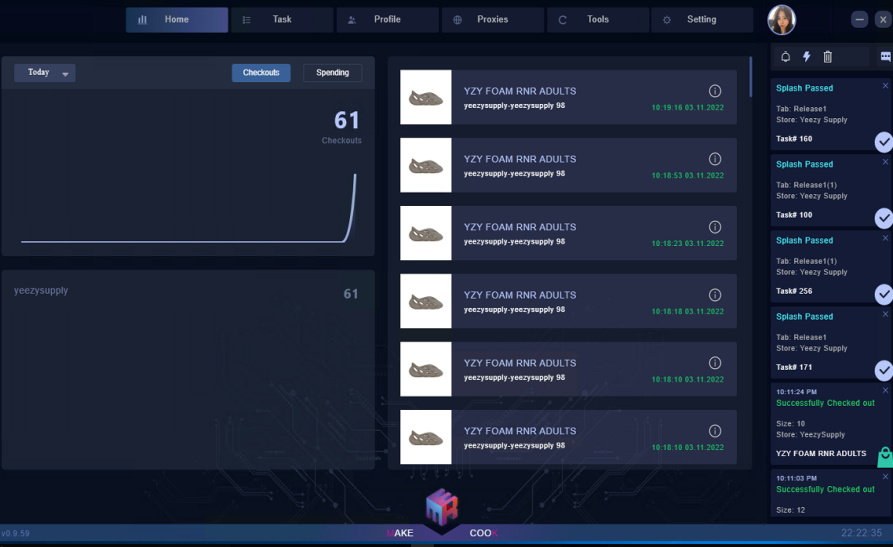Image resolution: width=893 pixels, height=547 pixels.
Task: Click the green shopping bag icon
Action: click(885, 457)
